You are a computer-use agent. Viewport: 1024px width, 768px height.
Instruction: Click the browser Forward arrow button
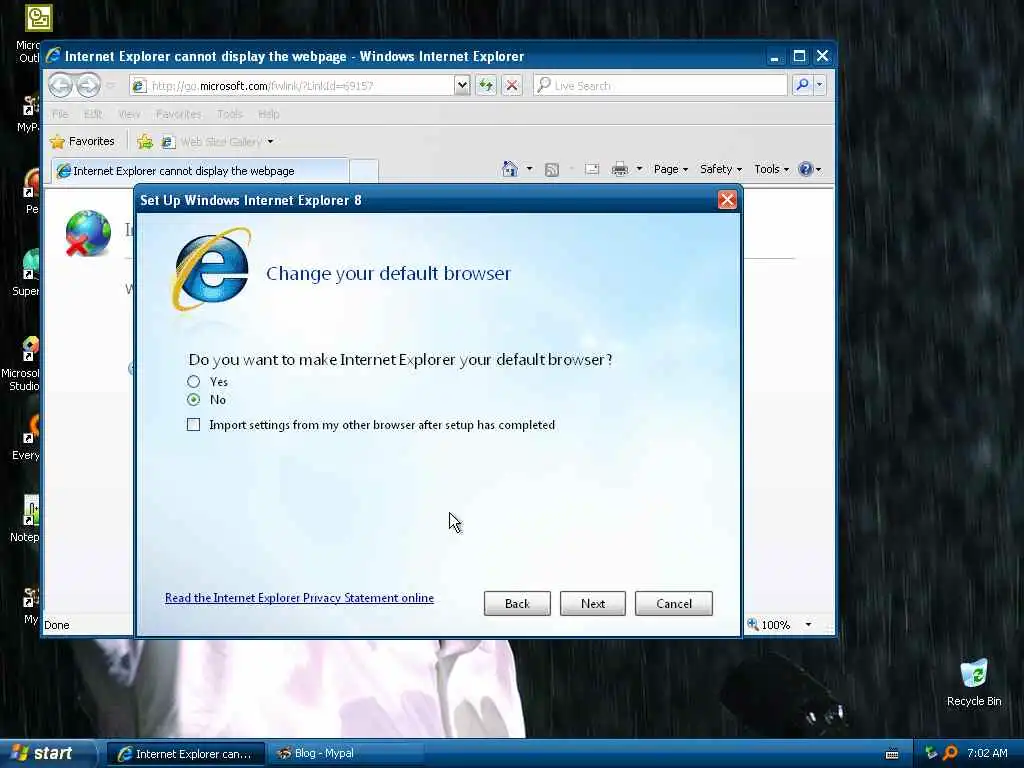[89, 85]
